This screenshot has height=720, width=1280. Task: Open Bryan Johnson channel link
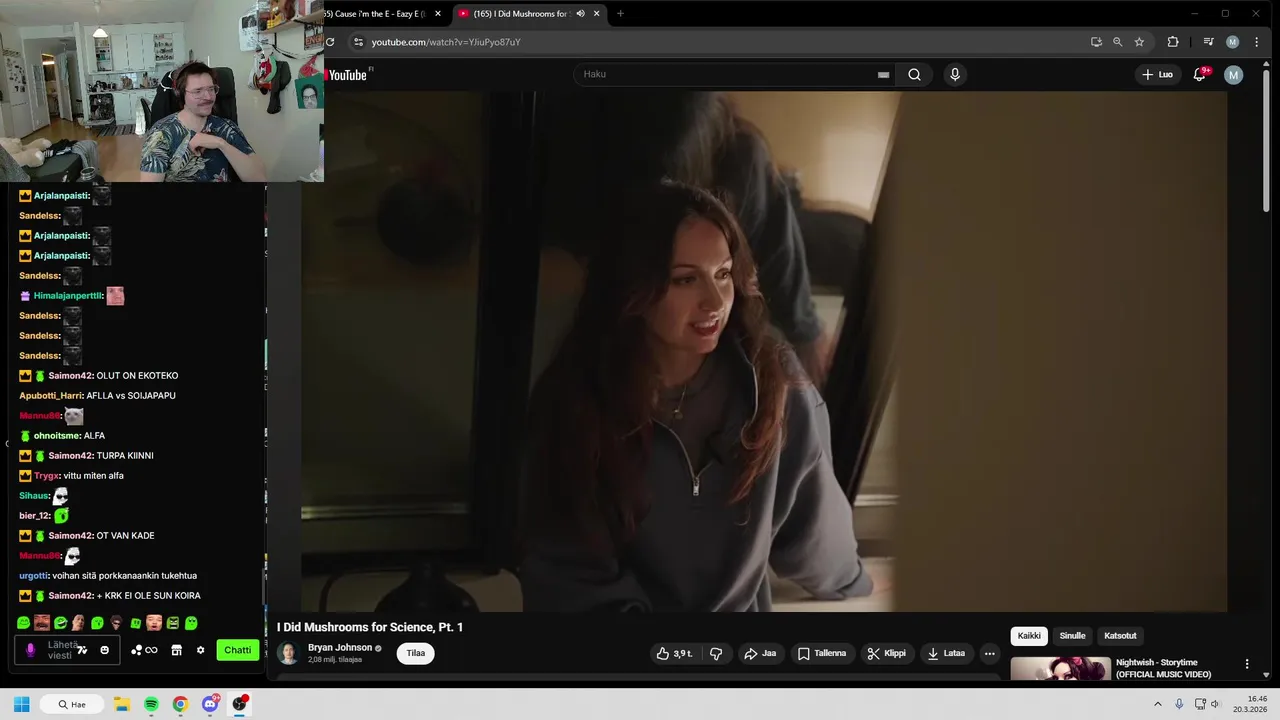click(340, 648)
